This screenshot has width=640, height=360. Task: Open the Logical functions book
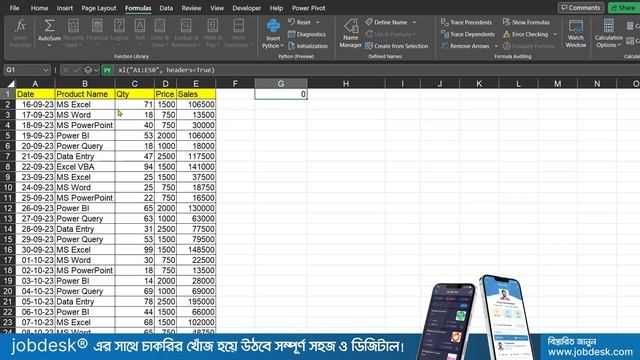click(119, 26)
